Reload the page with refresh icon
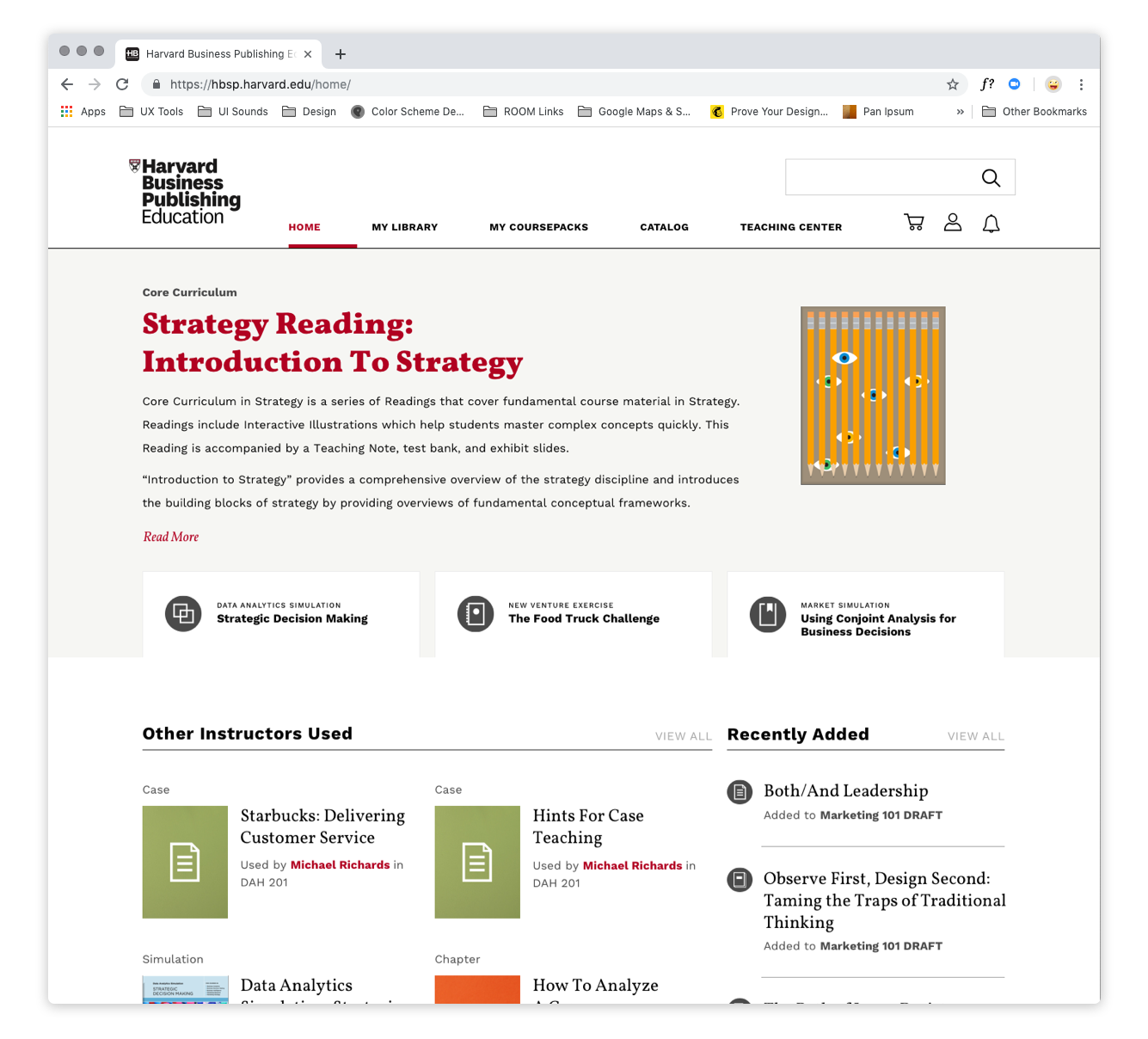The width and height of the screenshot is (1148, 1039). click(x=122, y=84)
